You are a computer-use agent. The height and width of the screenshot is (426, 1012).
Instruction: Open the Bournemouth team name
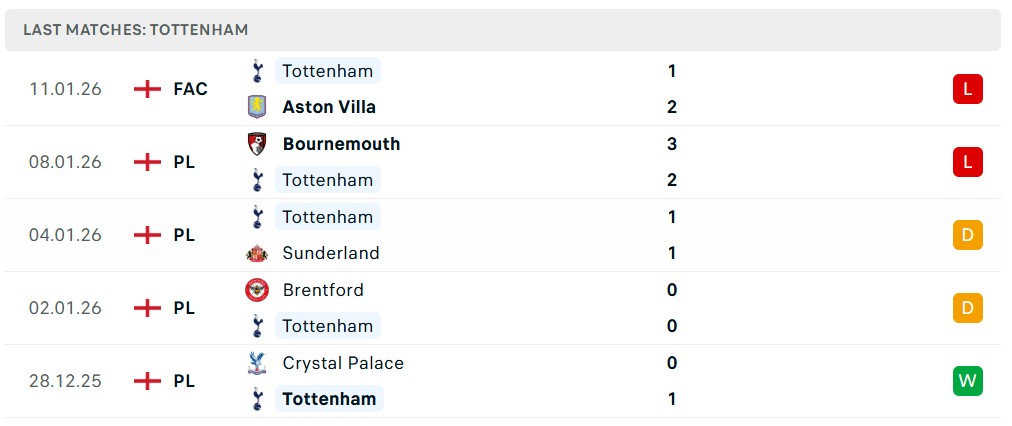click(x=341, y=144)
